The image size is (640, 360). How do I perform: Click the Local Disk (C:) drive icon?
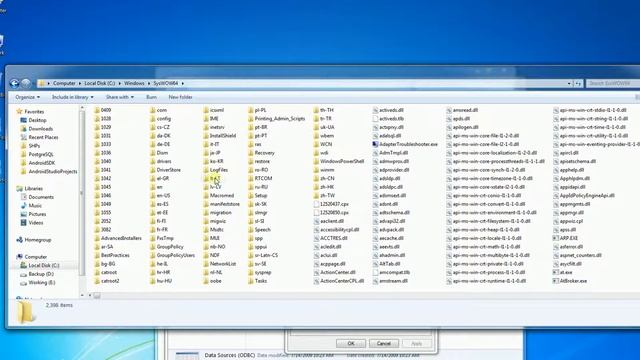coord(23,265)
